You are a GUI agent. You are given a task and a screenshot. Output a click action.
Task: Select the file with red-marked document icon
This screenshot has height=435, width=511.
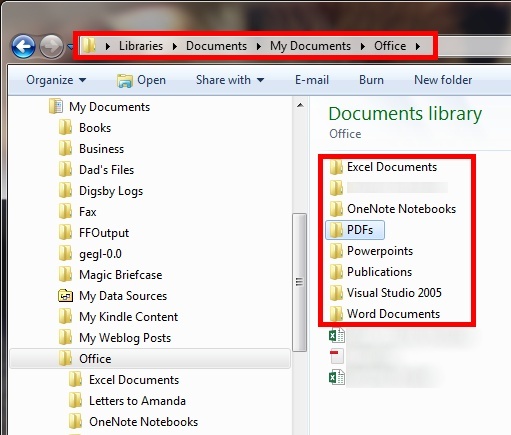337,356
